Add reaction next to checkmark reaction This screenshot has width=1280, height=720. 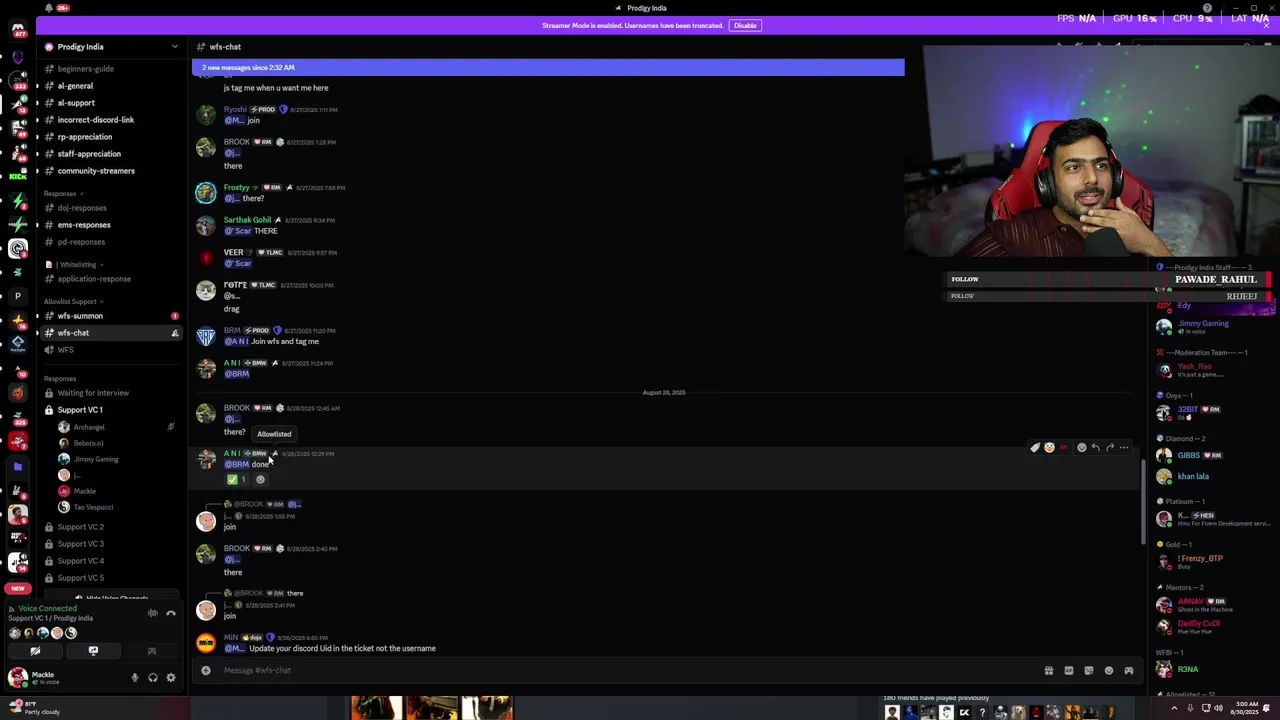(260, 480)
